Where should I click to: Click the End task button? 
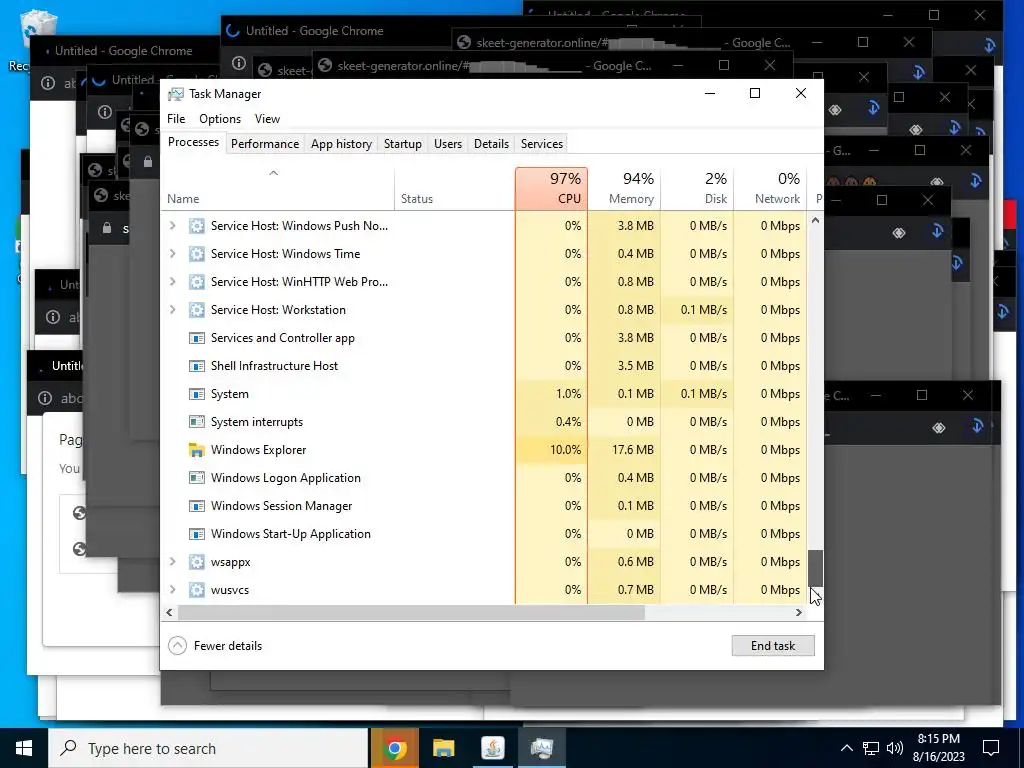pyautogui.click(x=773, y=646)
